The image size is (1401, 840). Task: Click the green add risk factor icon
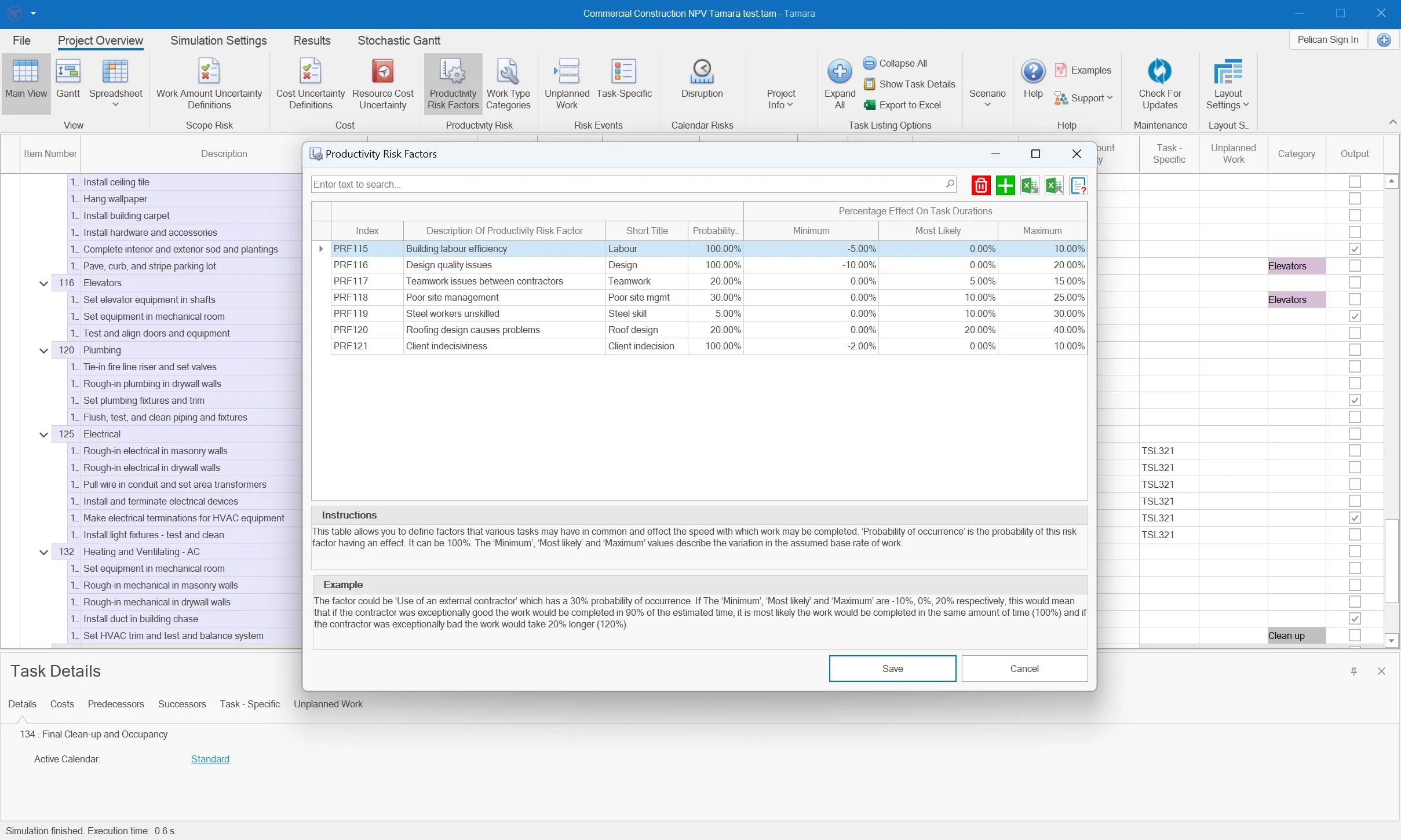(x=1005, y=185)
